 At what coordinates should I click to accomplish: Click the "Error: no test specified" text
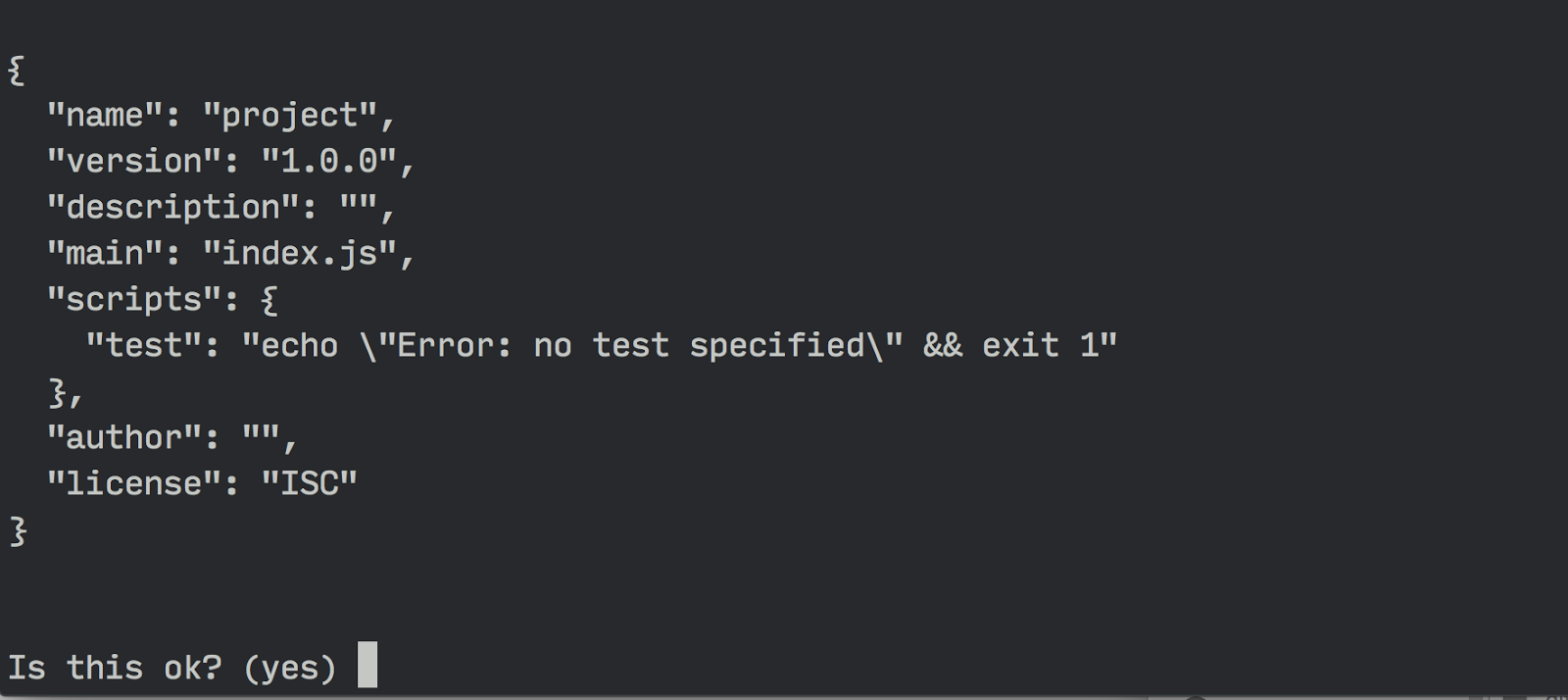[x=630, y=346]
